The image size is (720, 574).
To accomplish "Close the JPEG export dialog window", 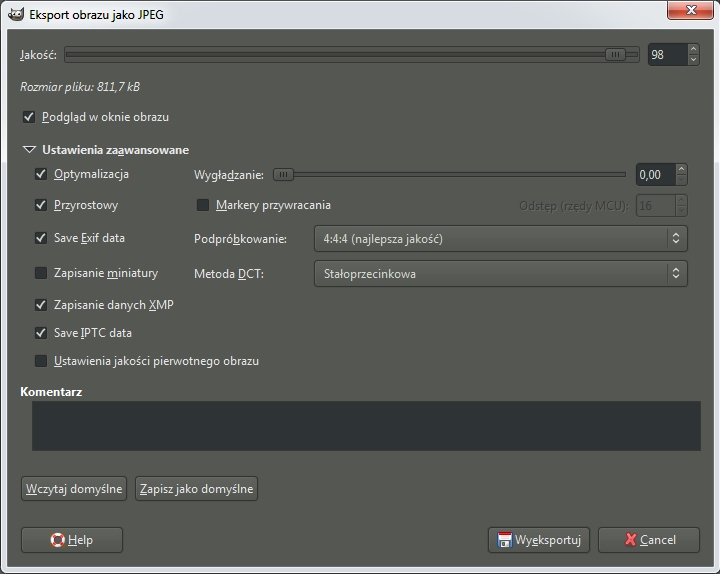I will (686, 12).
